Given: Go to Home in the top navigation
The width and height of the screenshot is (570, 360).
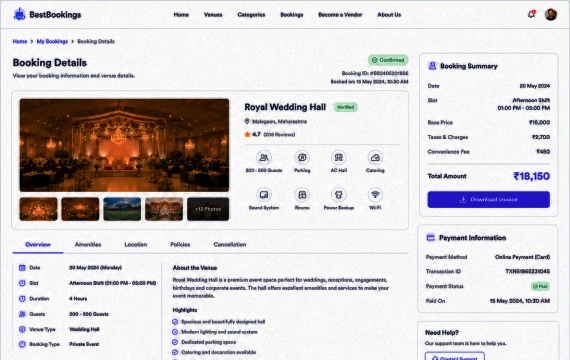Looking at the screenshot, I should click(181, 15).
